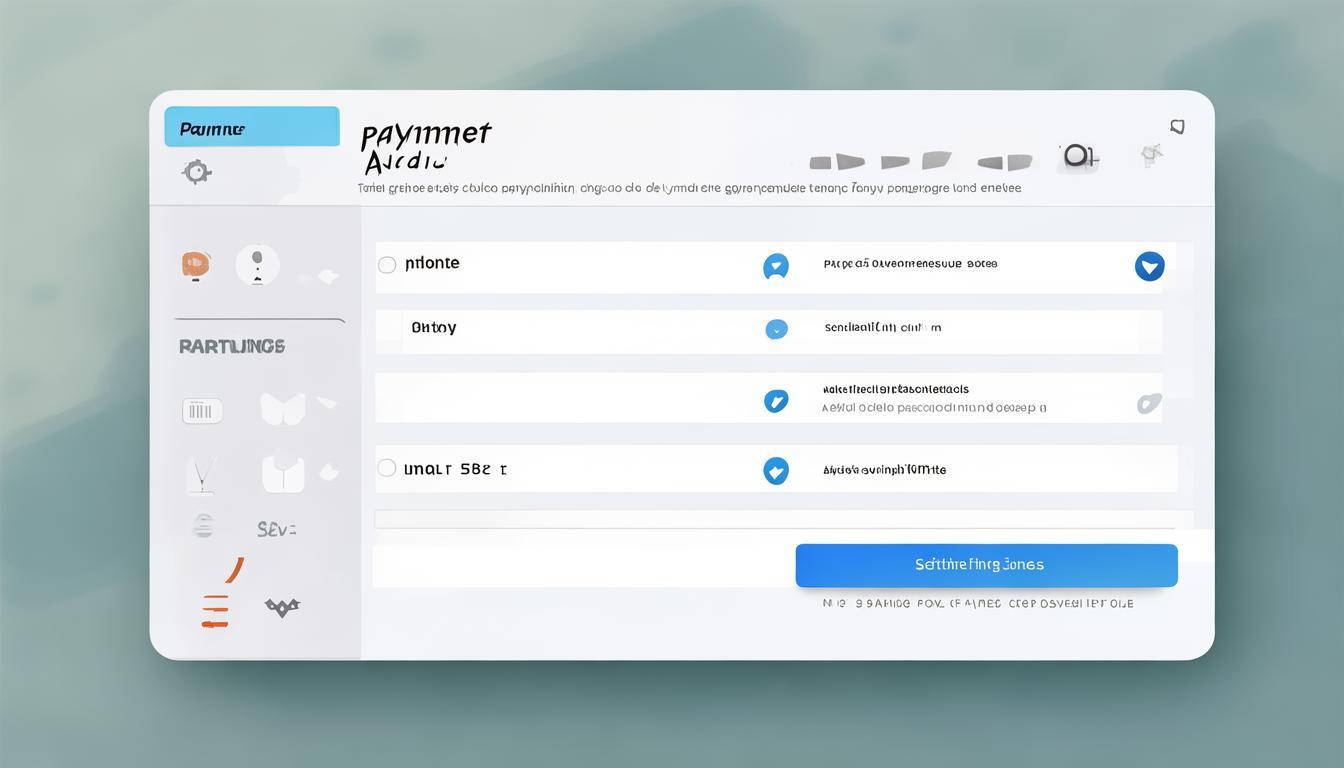Expand the dark blue dropdown arrow in first row

[x=1150, y=266]
